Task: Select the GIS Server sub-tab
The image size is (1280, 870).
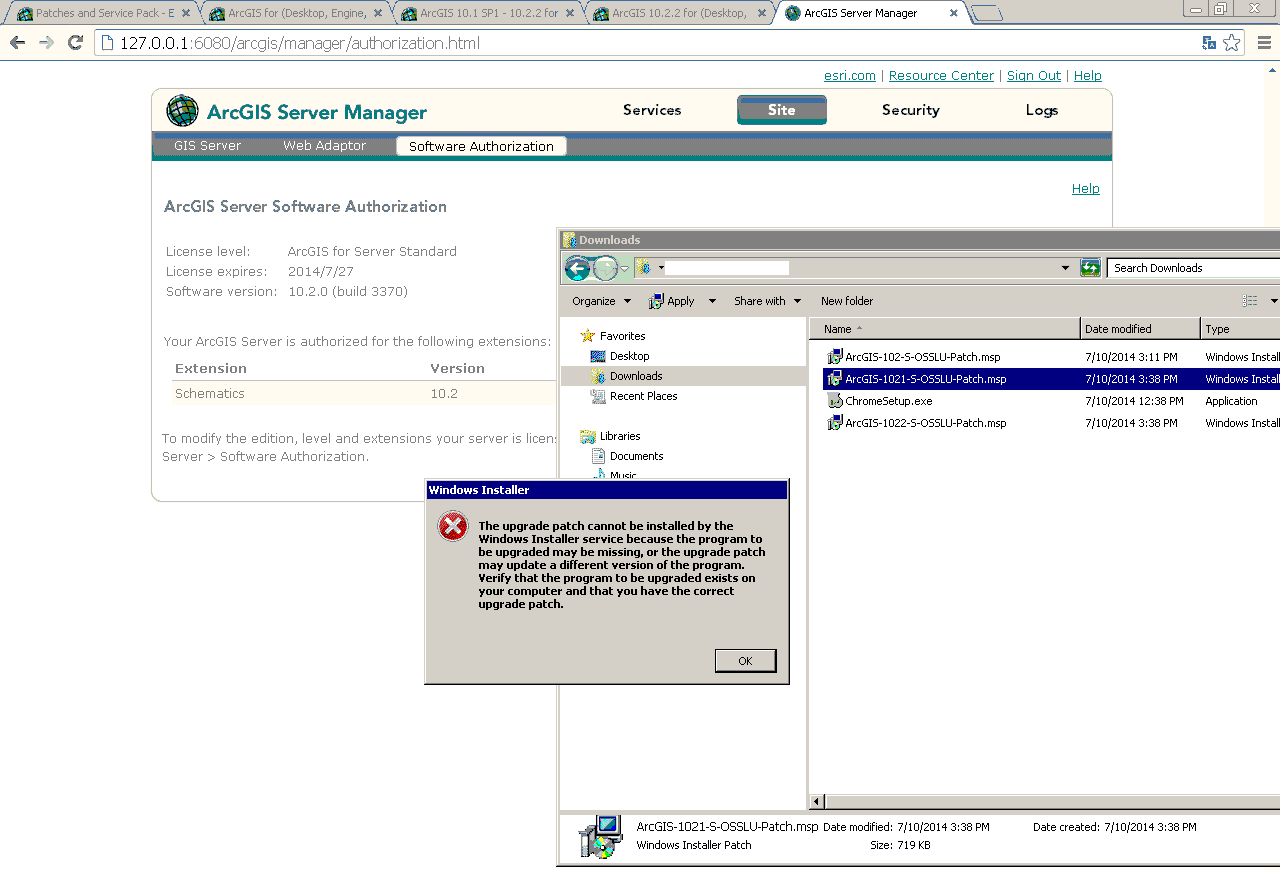Action: point(207,146)
